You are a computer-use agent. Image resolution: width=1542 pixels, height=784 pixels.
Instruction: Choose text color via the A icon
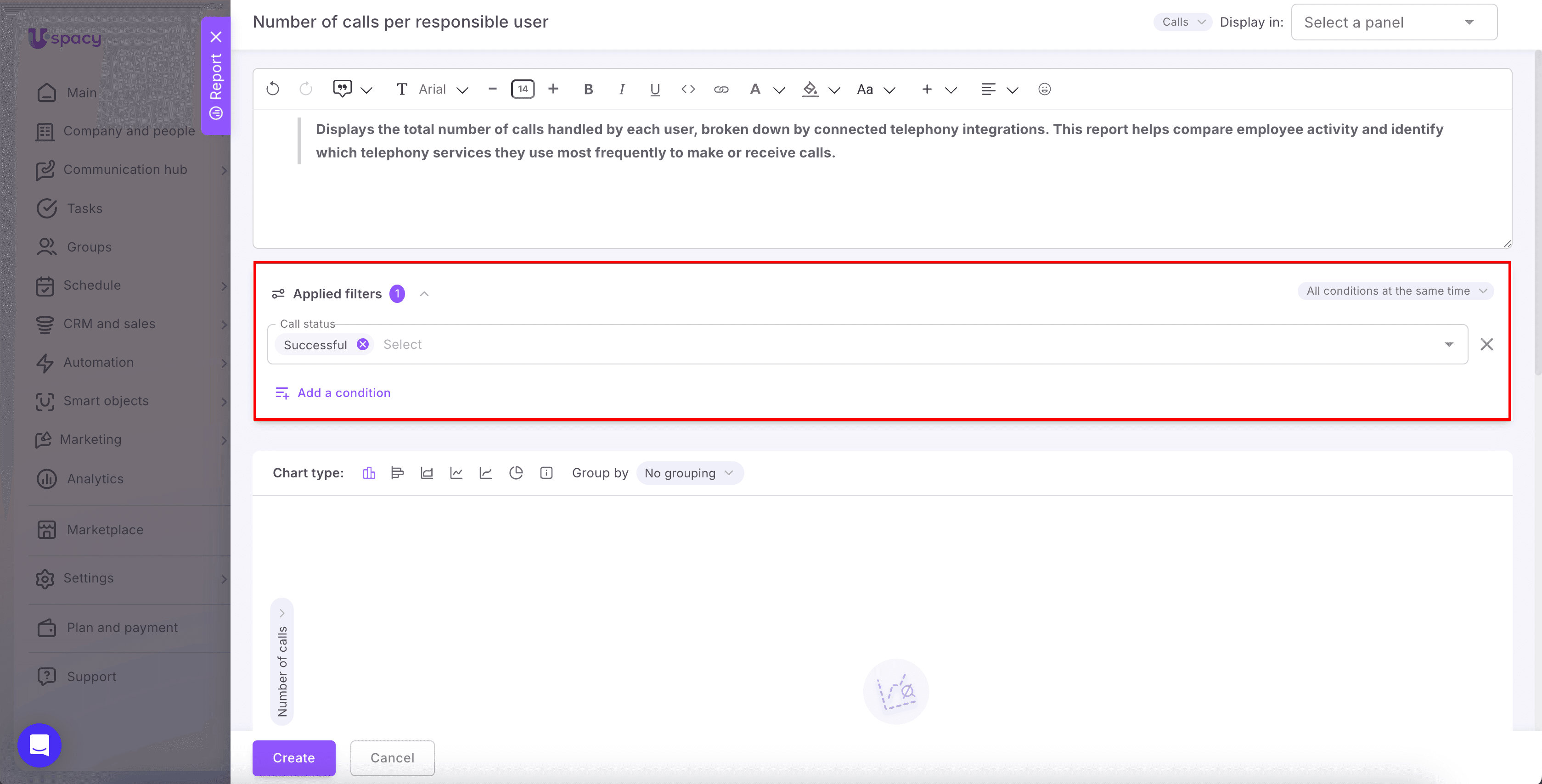point(755,89)
